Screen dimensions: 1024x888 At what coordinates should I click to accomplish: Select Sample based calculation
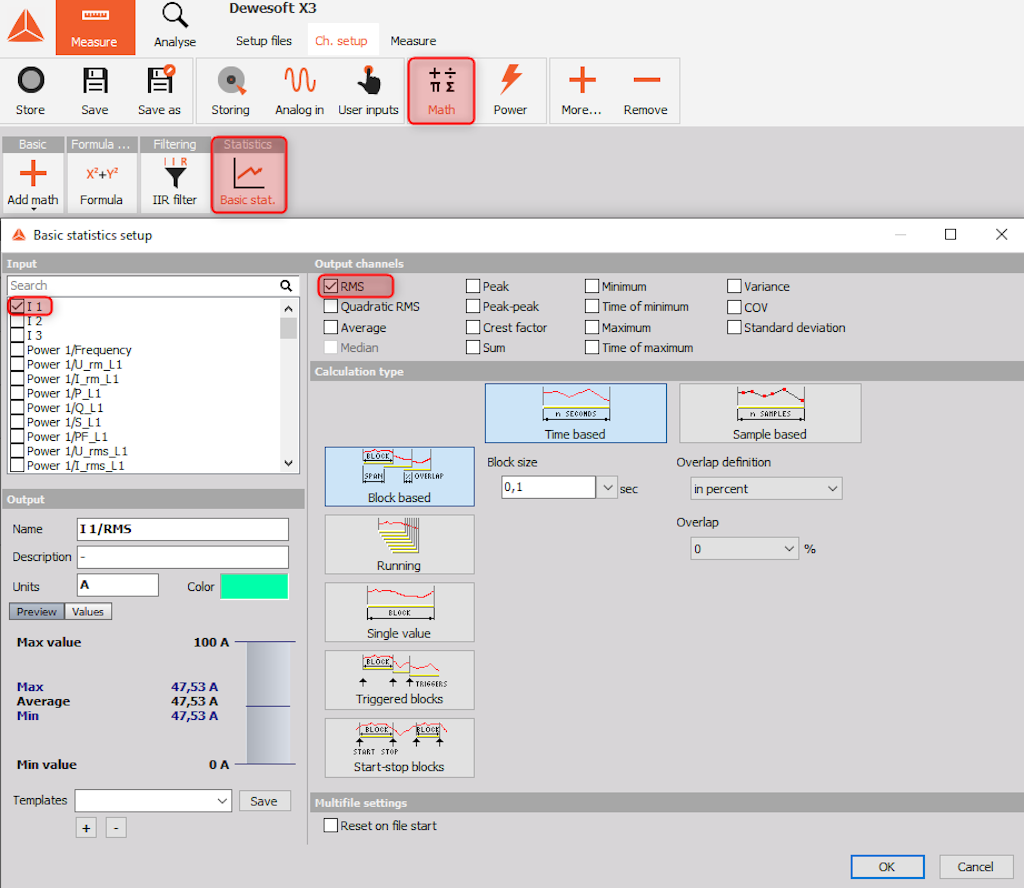click(x=770, y=413)
